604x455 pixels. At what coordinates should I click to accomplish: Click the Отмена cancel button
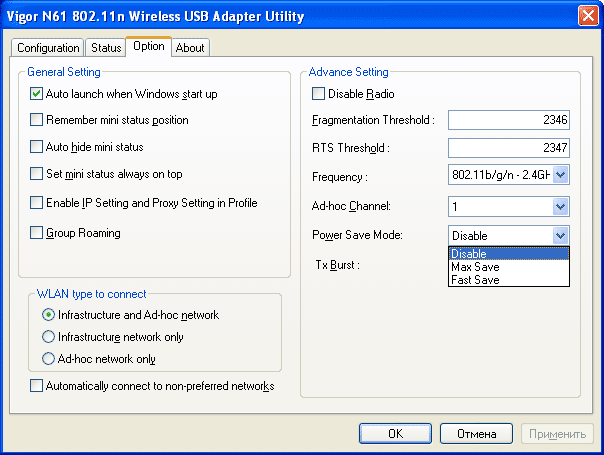tap(476, 434)
